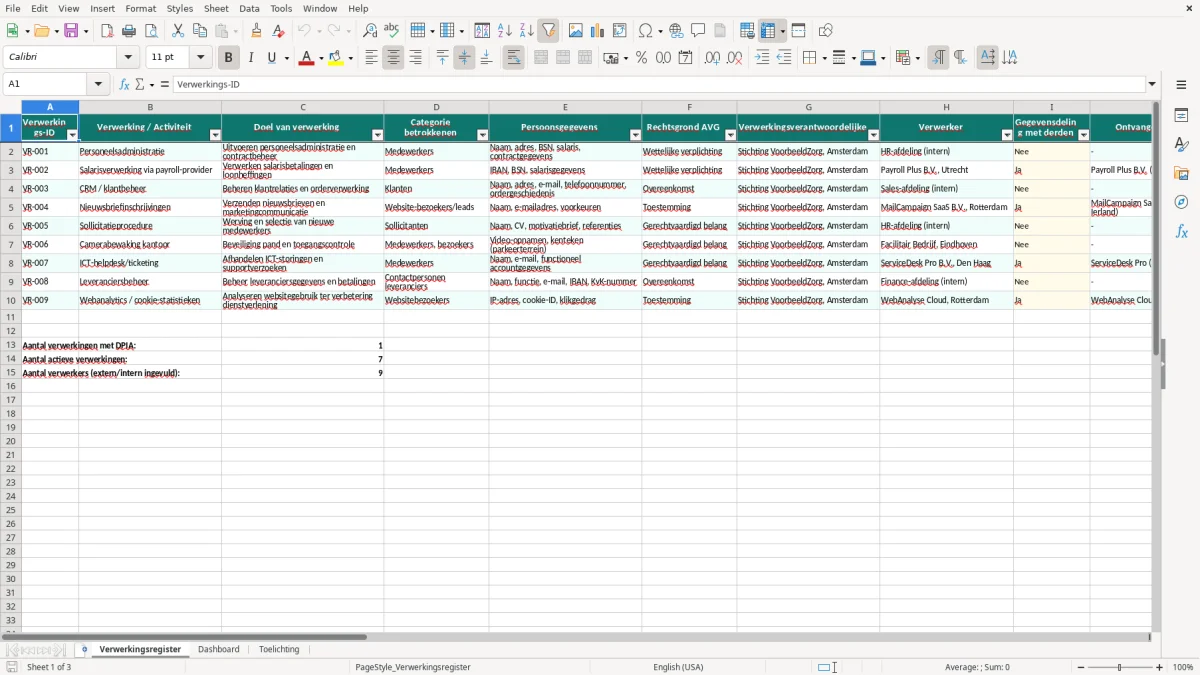Open the Sheet menu
Image resolution: width=1200 pixels, height=675 pixels.
(x=216, y=8)
